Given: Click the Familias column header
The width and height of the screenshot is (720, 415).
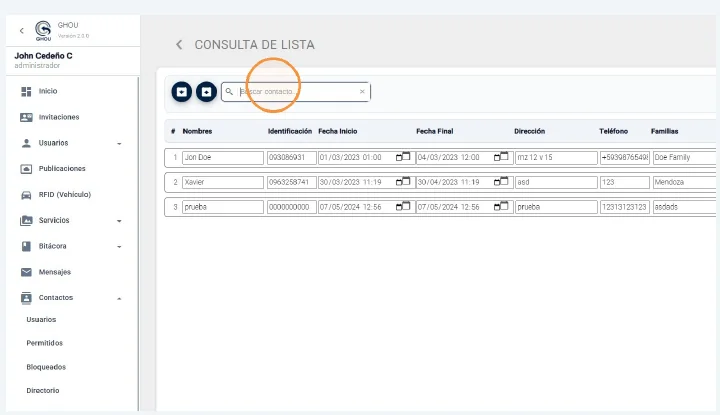Looking at the screenshot, I should coord(664,131).
